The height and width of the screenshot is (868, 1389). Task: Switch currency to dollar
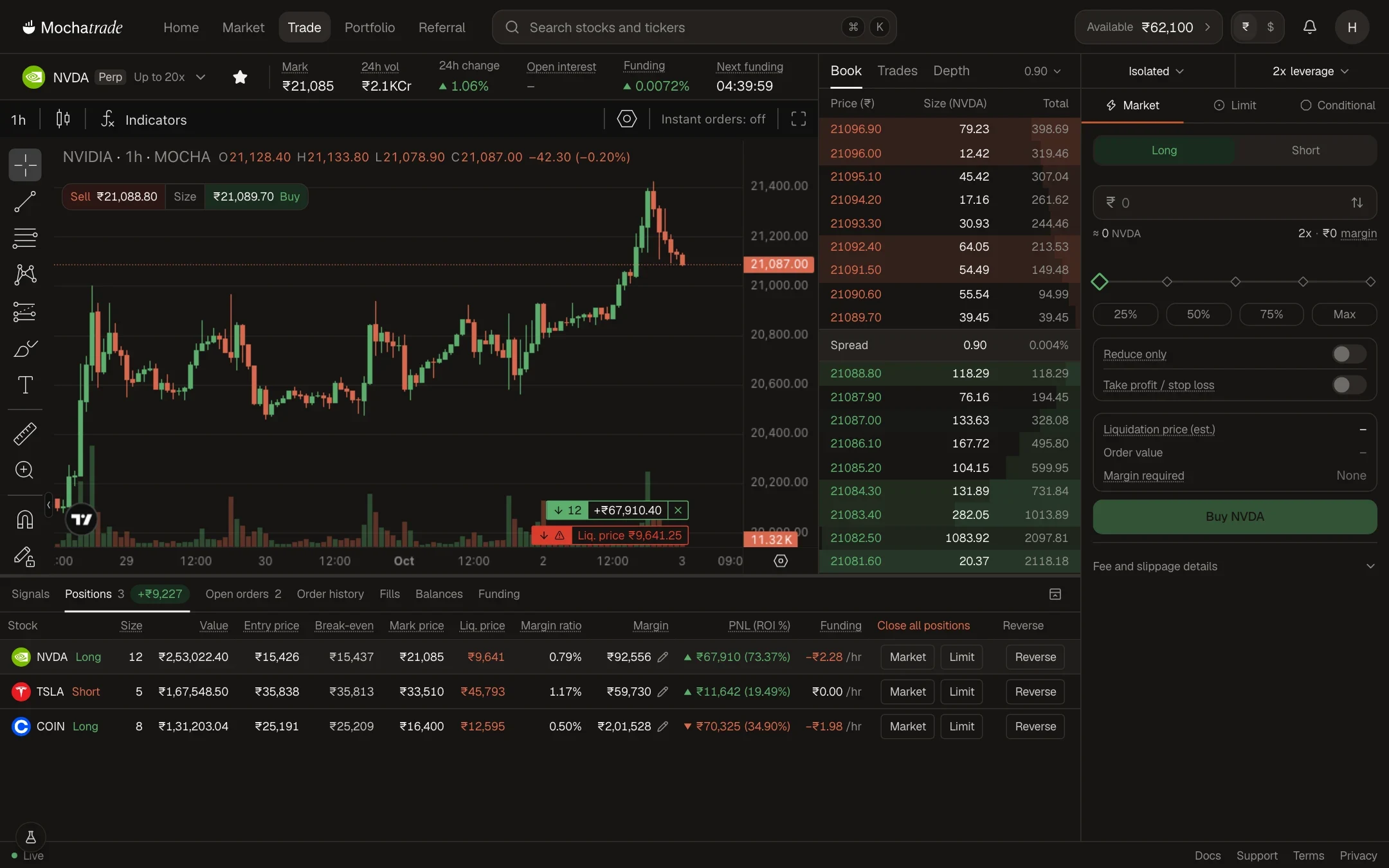click(1270, 27)
